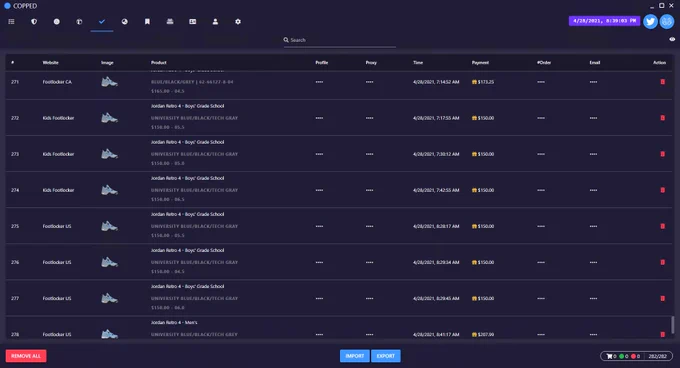Click 'Footlocker US' in row 276

click(57, 262)
